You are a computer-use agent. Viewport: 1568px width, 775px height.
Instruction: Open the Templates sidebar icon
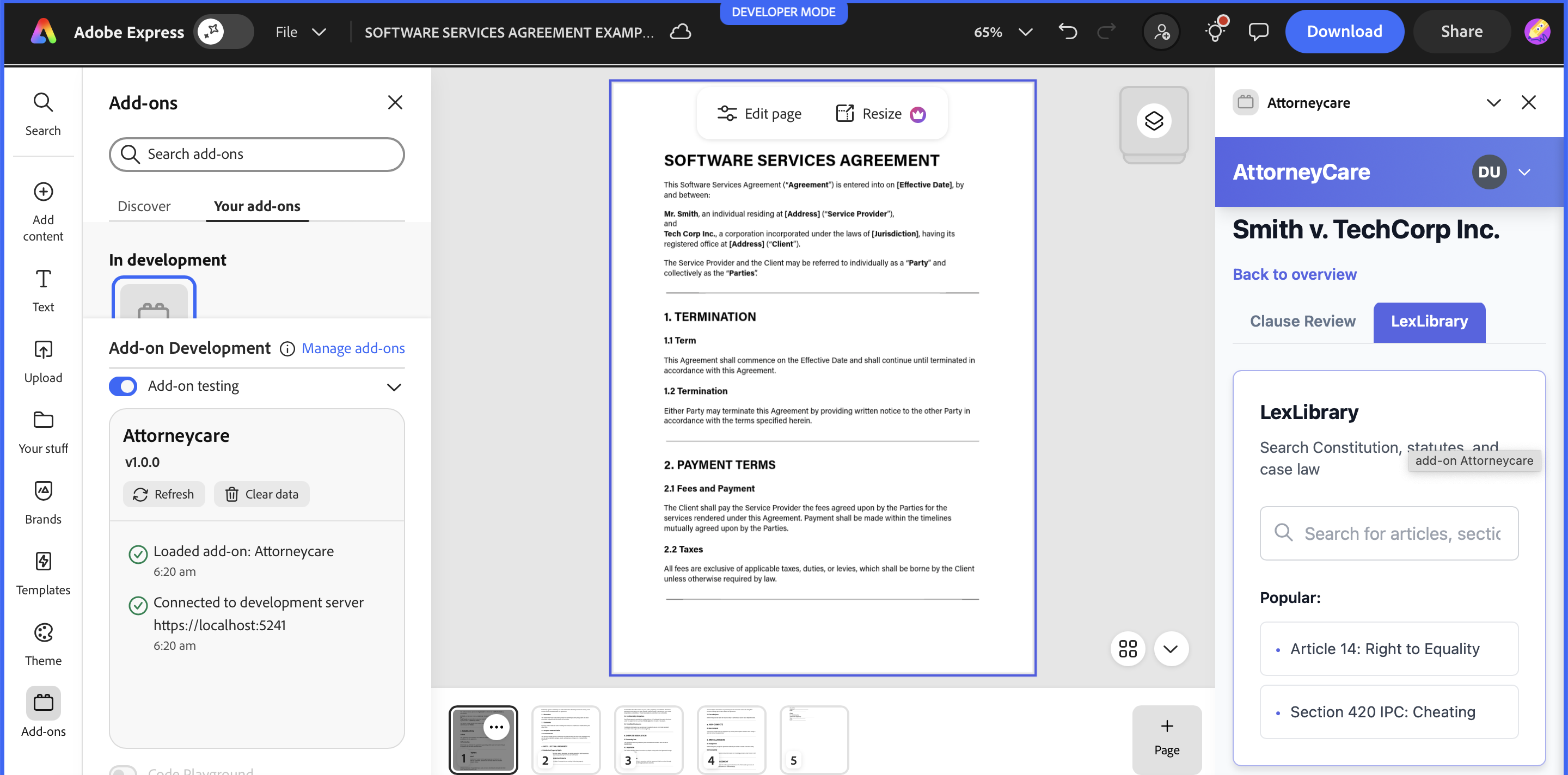coord(43,562)
